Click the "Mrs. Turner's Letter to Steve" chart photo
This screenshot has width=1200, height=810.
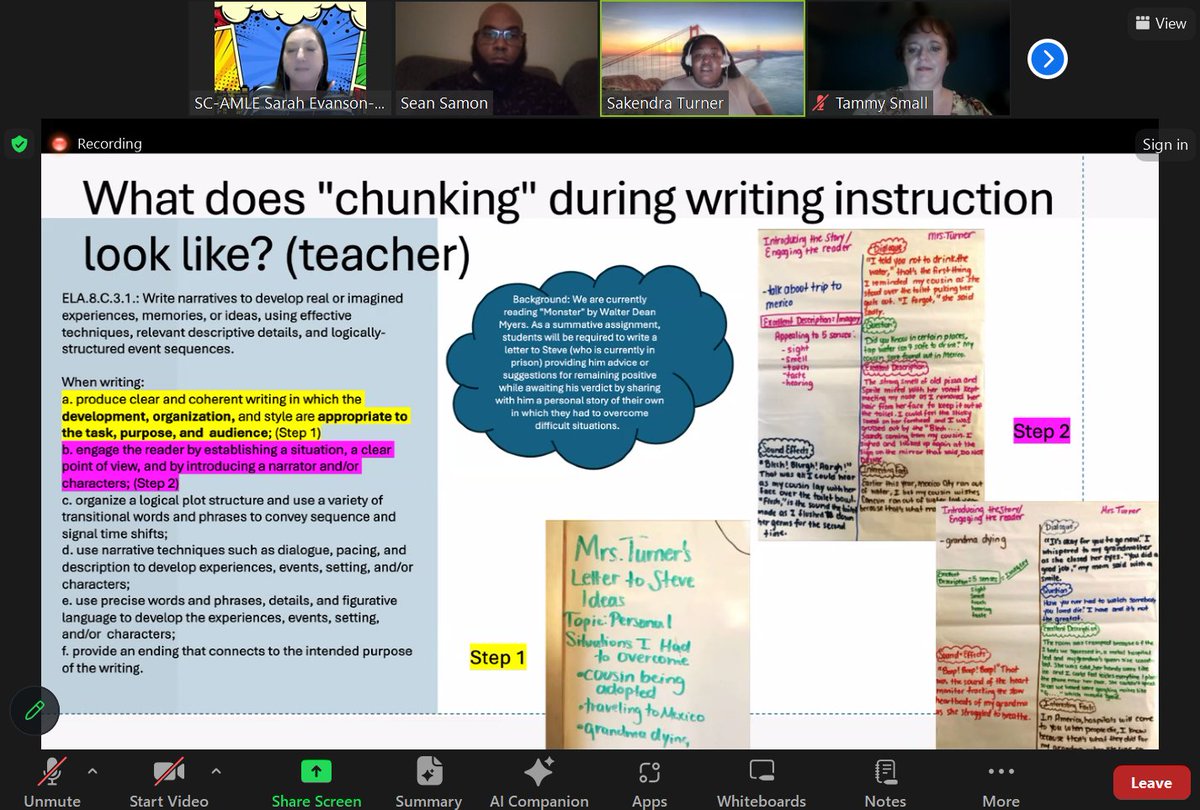pyautogui.click(x=647, y=634)
